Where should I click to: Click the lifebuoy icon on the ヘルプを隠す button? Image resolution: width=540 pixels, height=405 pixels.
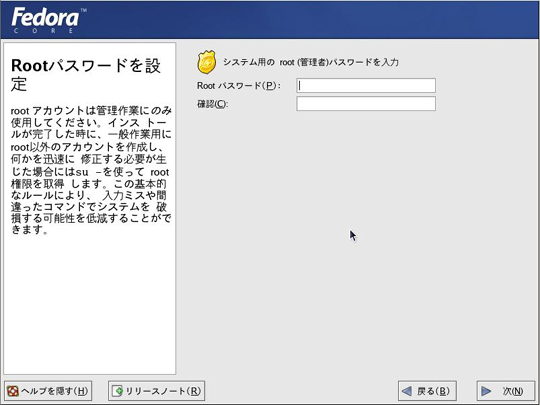[x=13, y=391]
